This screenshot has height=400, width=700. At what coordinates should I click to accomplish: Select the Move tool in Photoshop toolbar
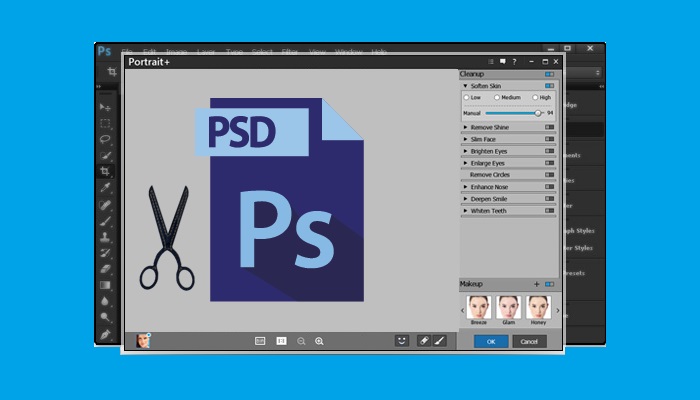105,107
